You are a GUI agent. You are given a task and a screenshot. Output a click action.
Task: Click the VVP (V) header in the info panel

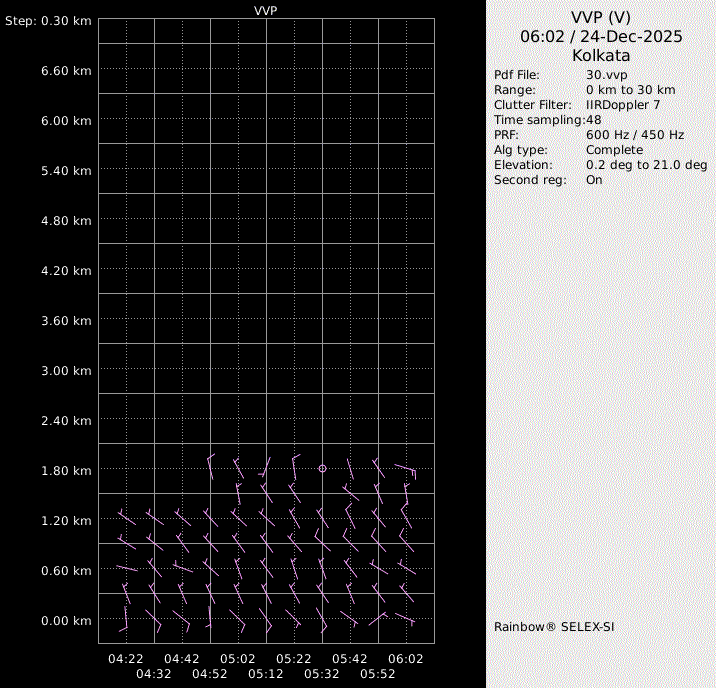coord(601,17)
